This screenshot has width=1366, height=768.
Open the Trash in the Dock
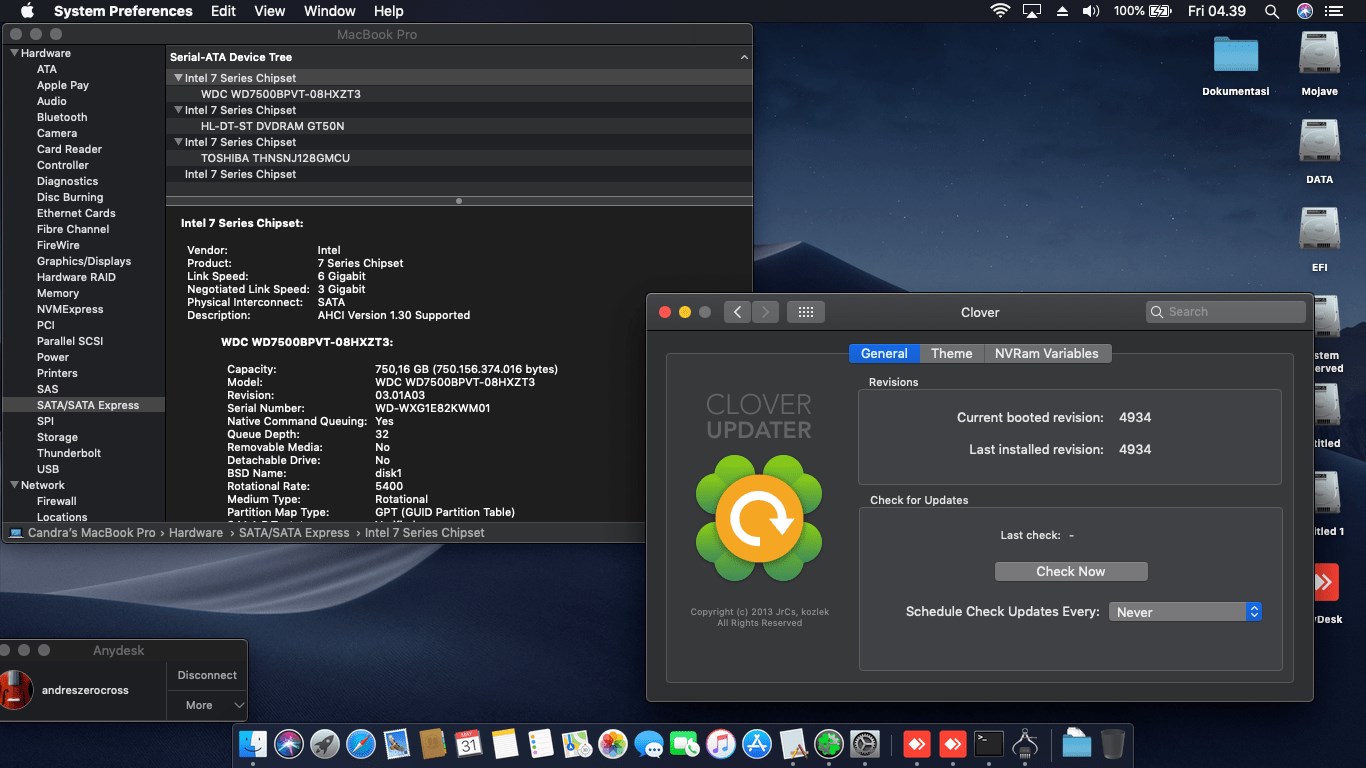click(1112, 744)
